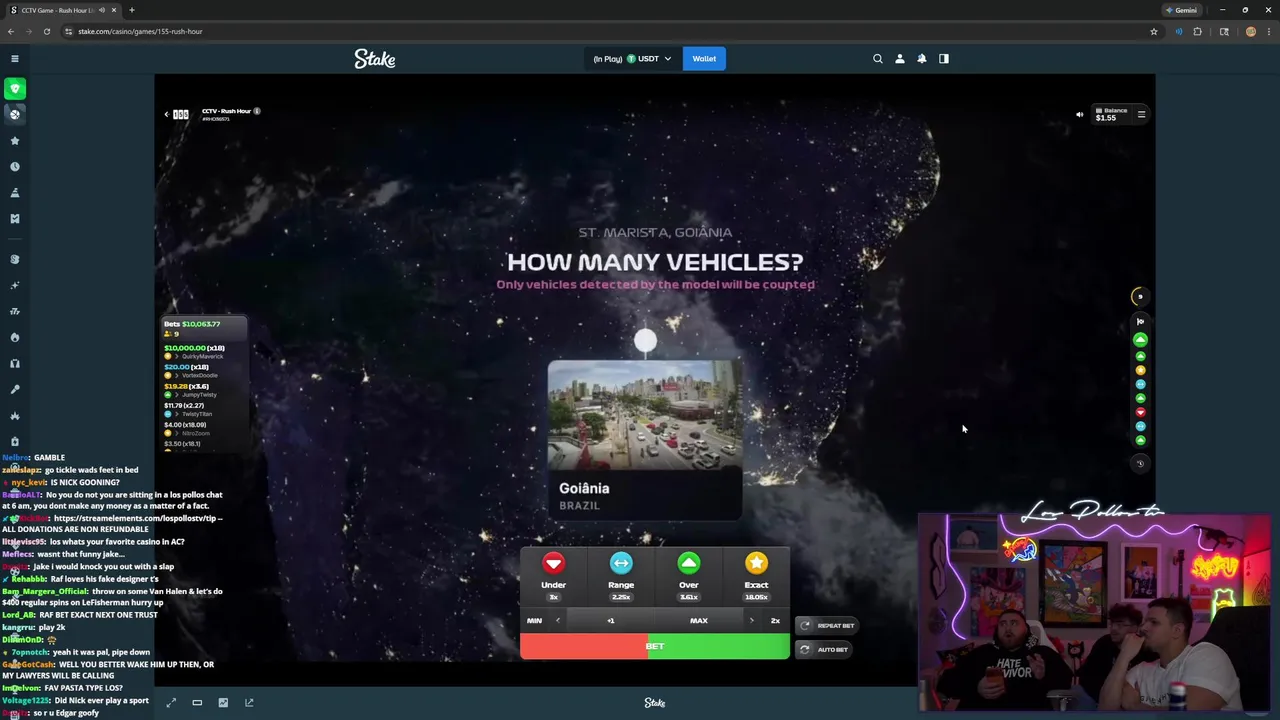Open Stake Originals S icon in sidebar
The height and width of the screenshot is (720, 1280).
[x=15, y=259]
